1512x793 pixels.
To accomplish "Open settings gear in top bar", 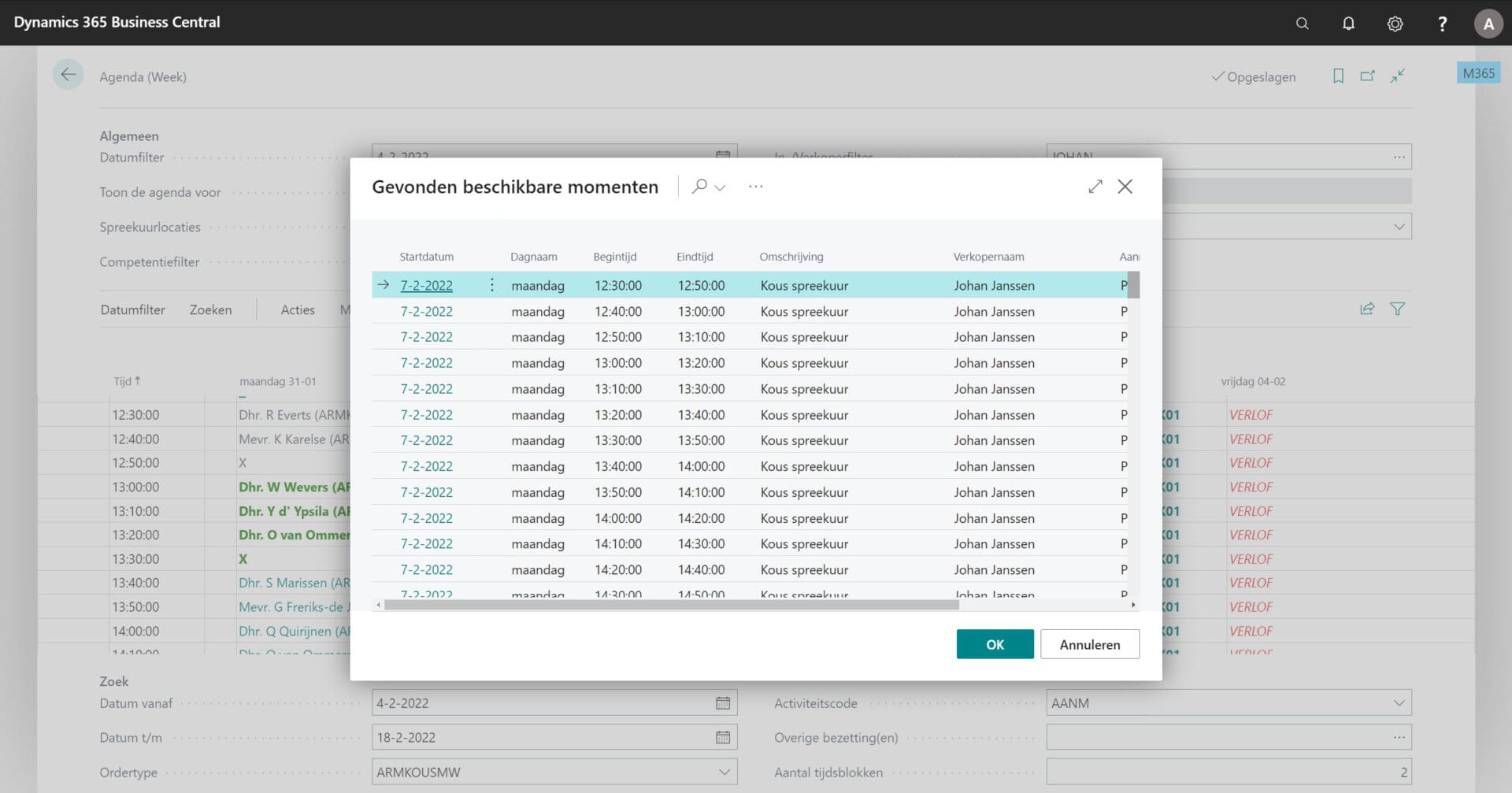I will click(x=1395, y=24).
